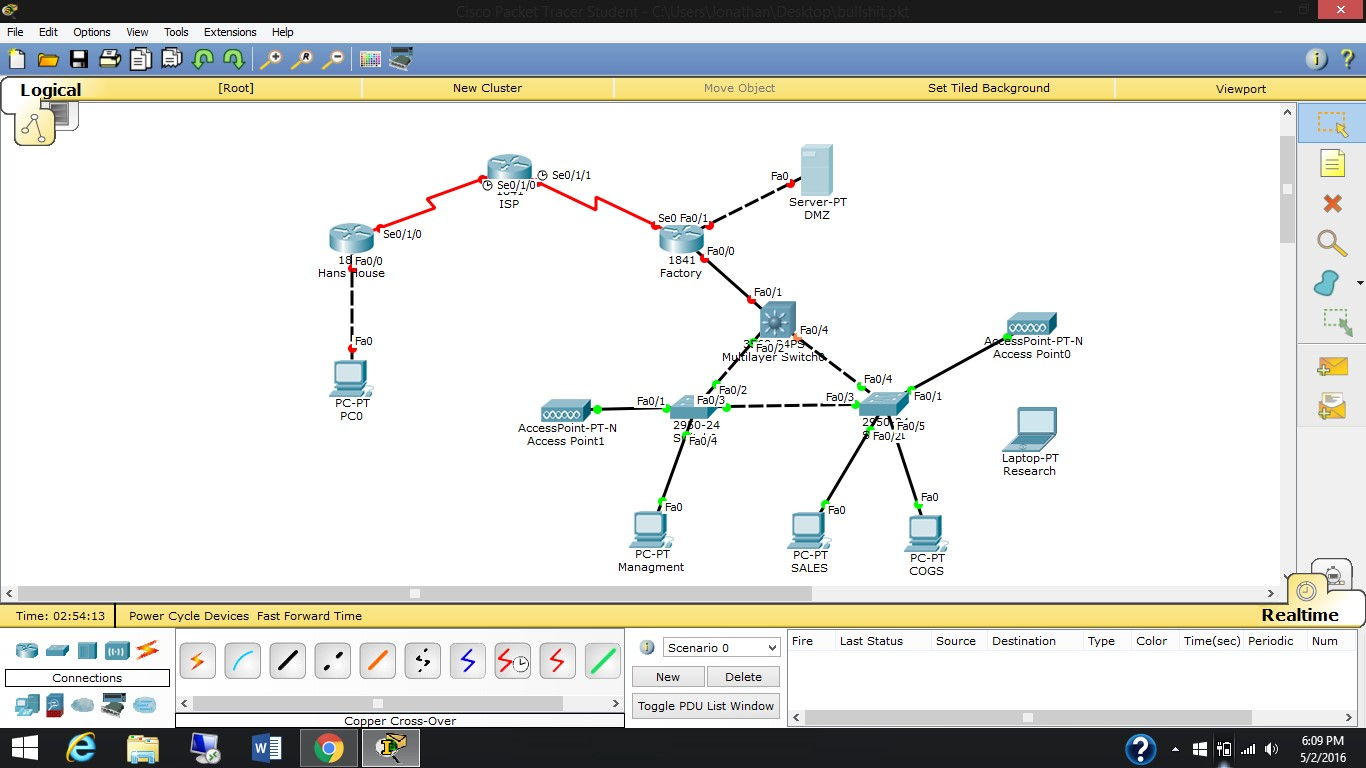Pick the blue Serial DTE cable
This screenshot has width=1366, height=768.
click(467, 661)
